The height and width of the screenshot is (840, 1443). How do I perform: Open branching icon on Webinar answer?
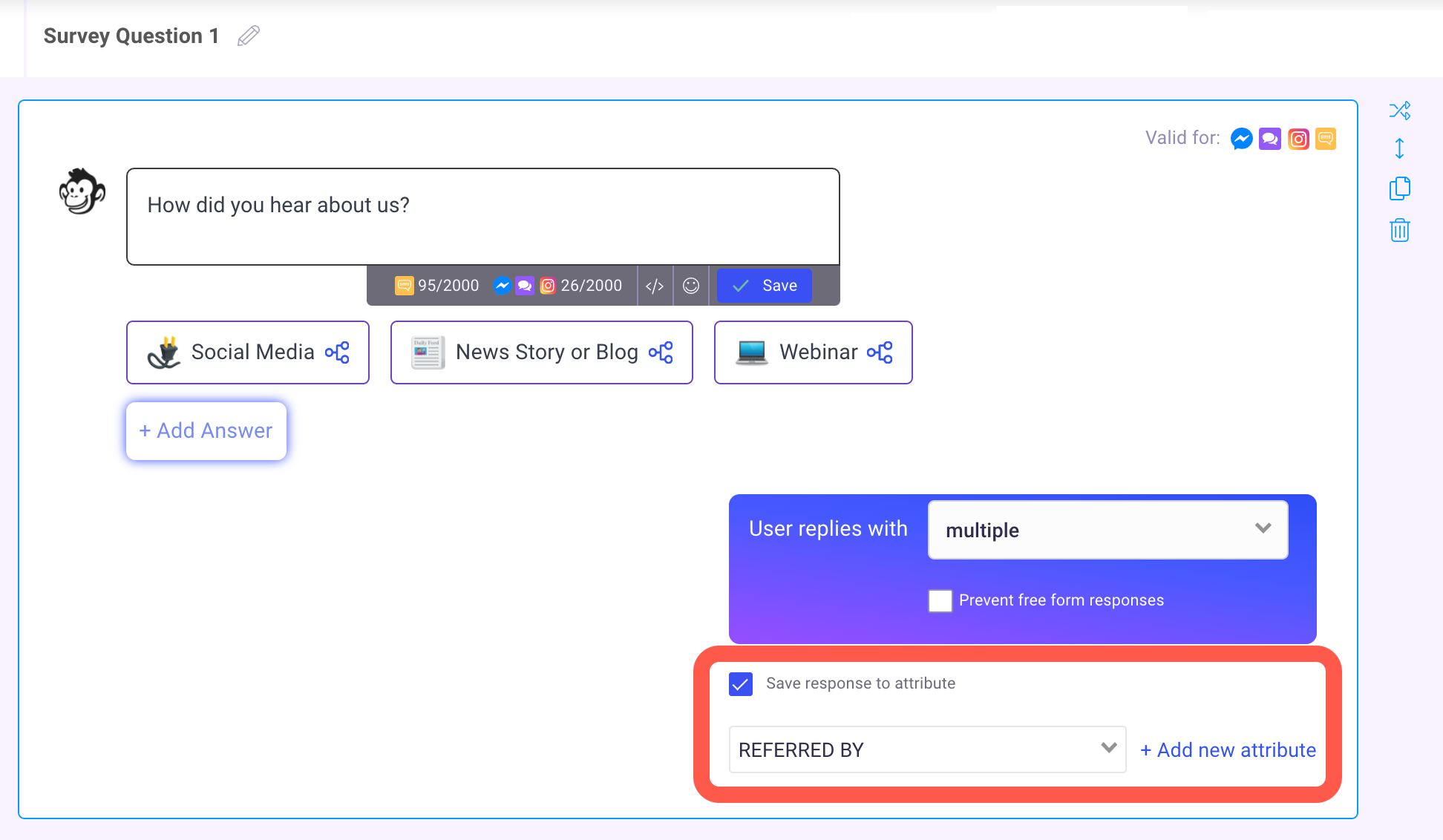point(880,352)
